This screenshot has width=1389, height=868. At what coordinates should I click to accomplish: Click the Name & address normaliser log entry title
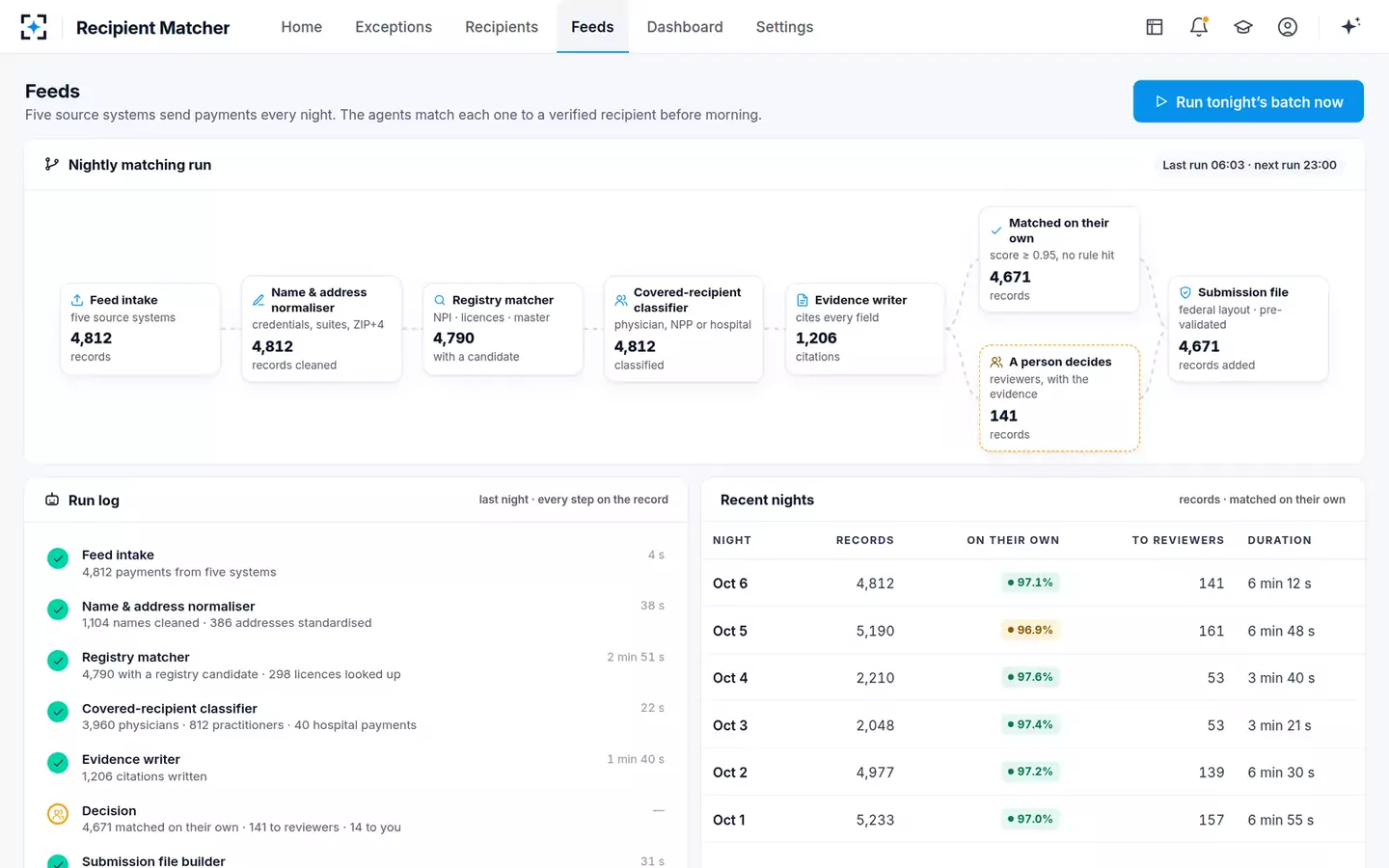click(x=169, y=607)
